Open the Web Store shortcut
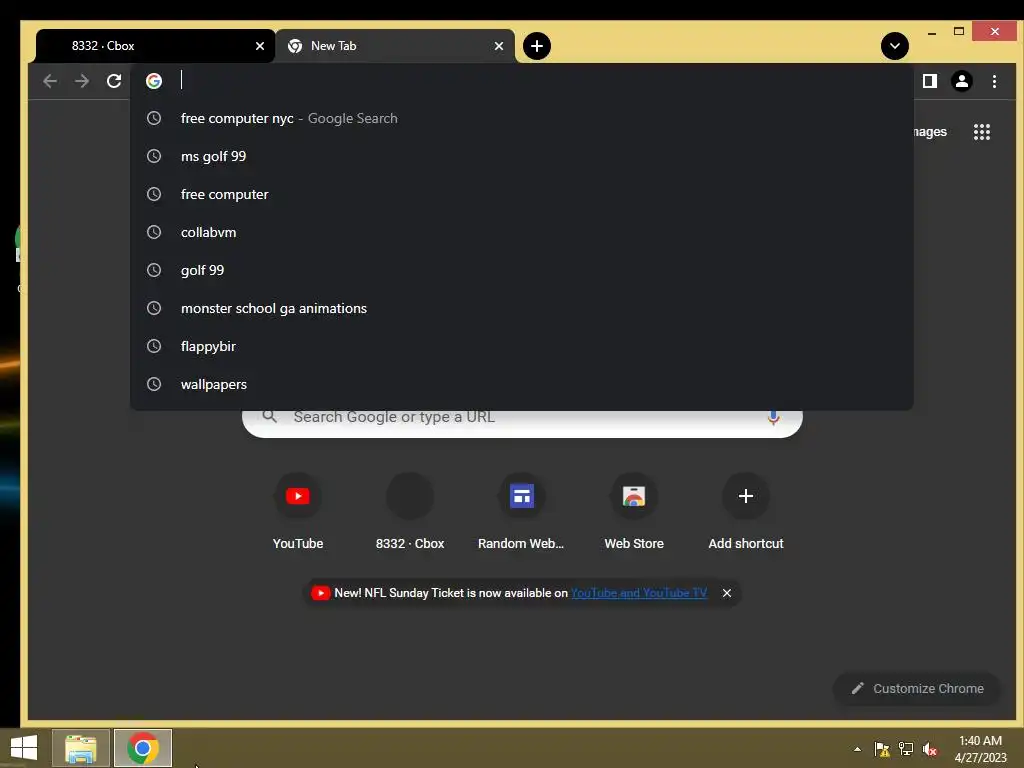 coord(633,512)
